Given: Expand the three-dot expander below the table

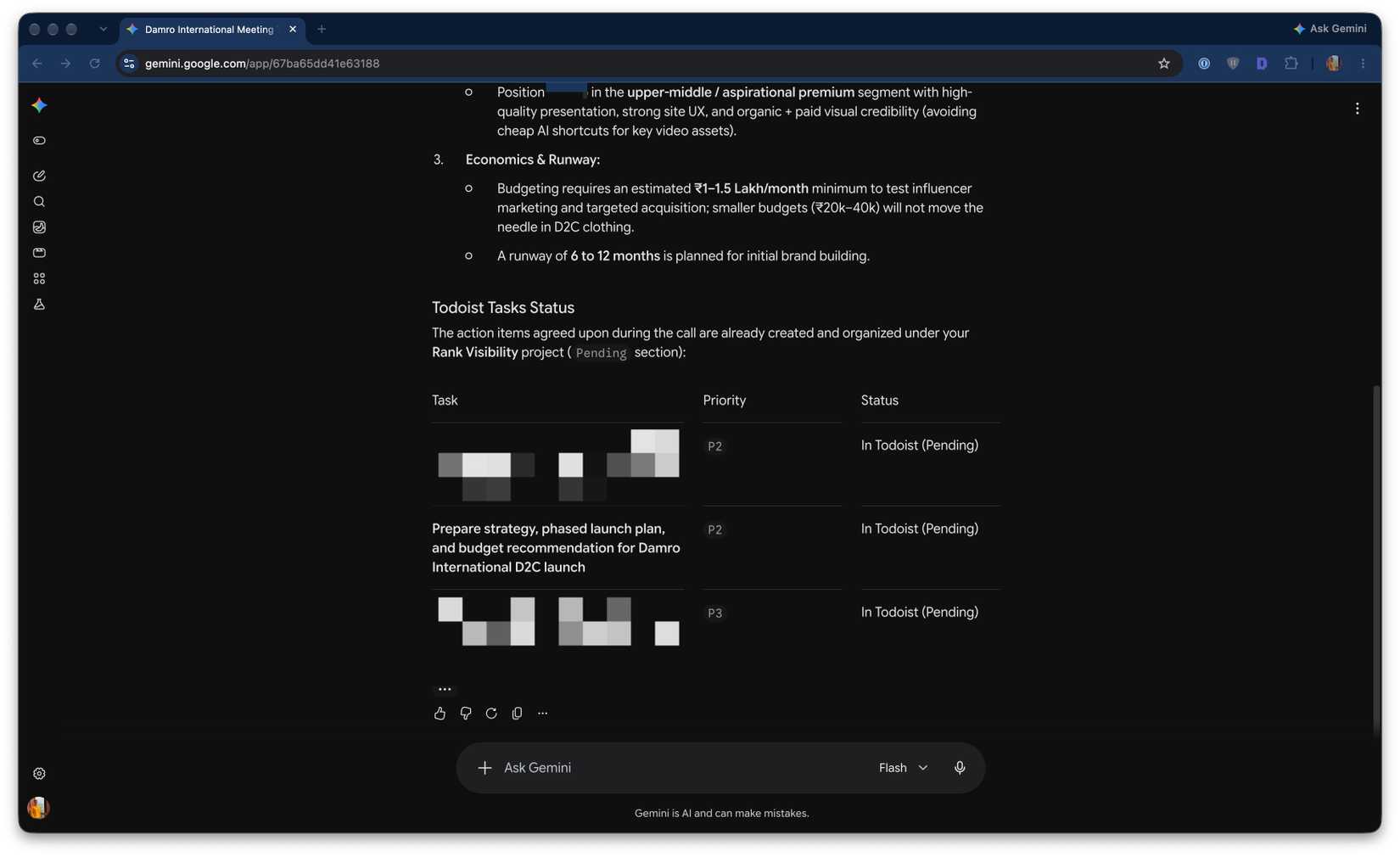Looking at the screenshot, I should 445,689.
